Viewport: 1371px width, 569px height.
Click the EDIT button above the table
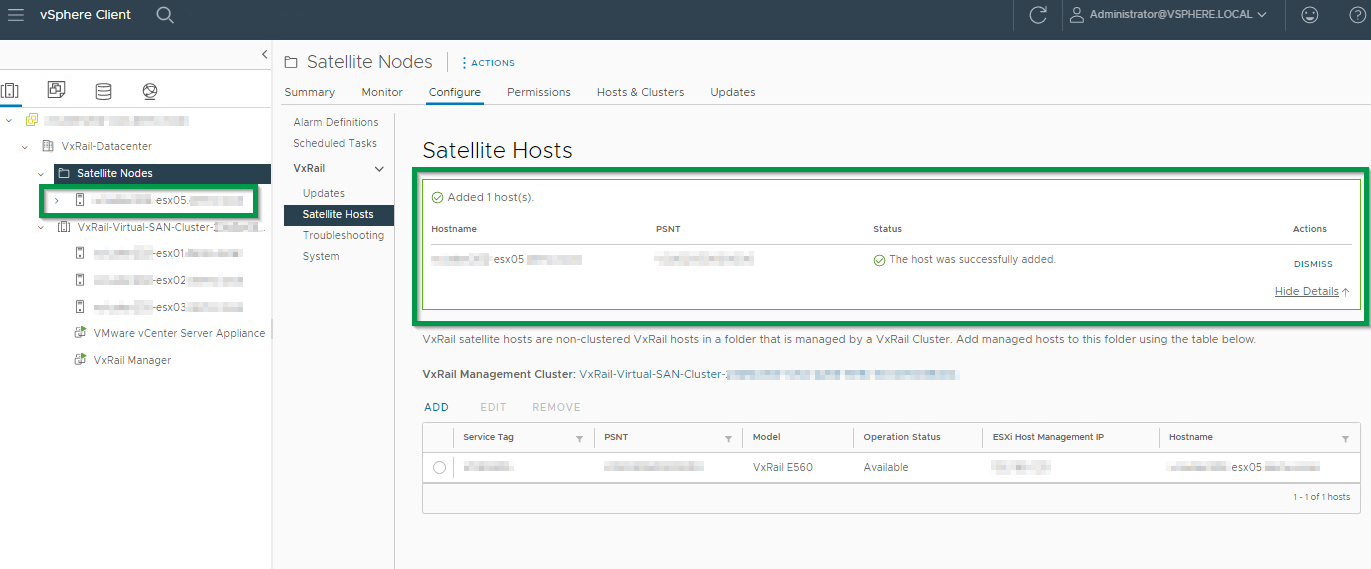[493, 407]
